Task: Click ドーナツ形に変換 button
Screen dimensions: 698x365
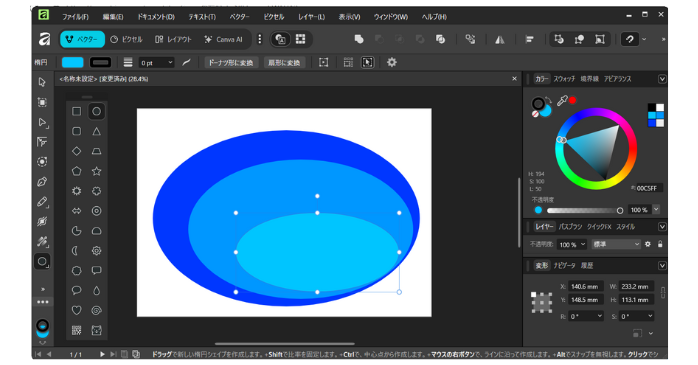Action: point(231,63)
